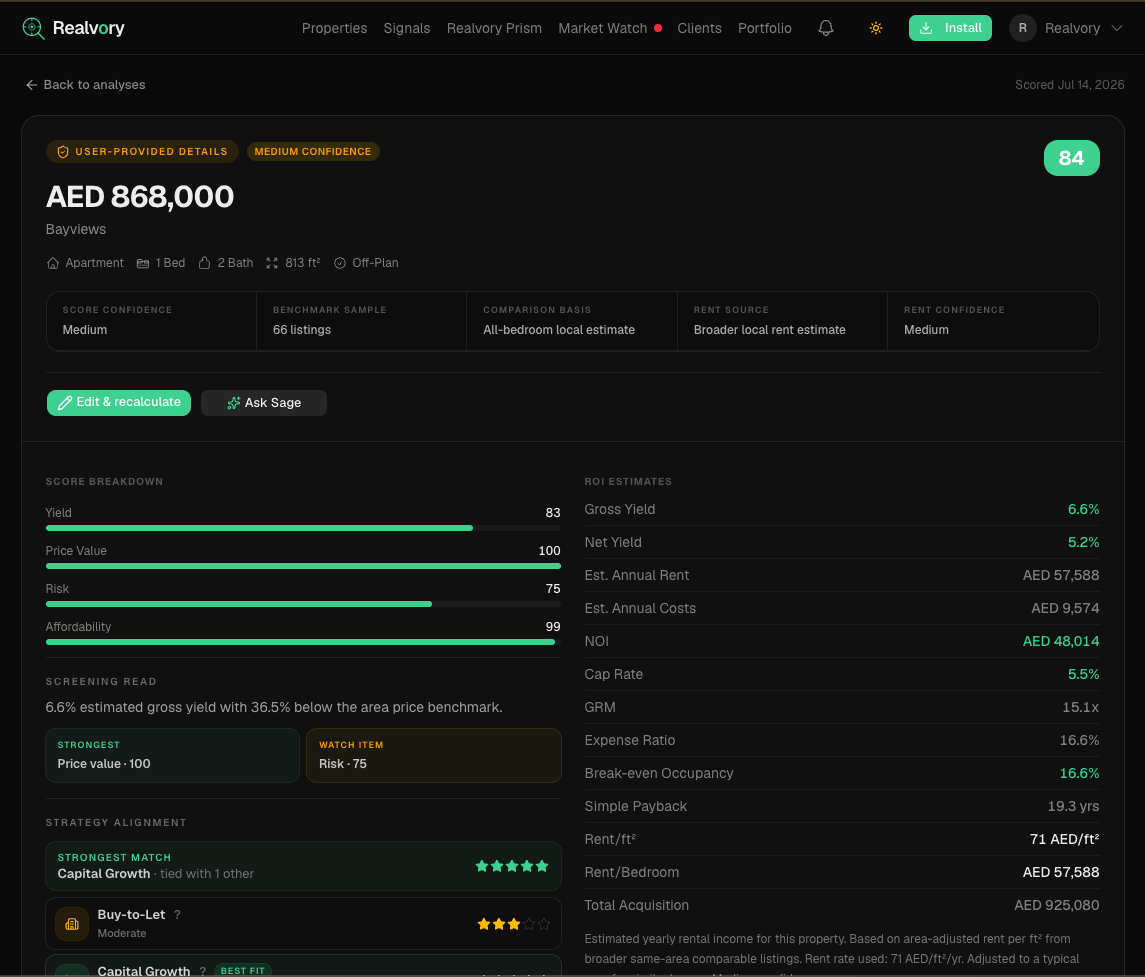Click the Est. Annual Costs AED 9,574 value
Viewport: 1145px width, 977px height.
click(x=1065, y=608)
